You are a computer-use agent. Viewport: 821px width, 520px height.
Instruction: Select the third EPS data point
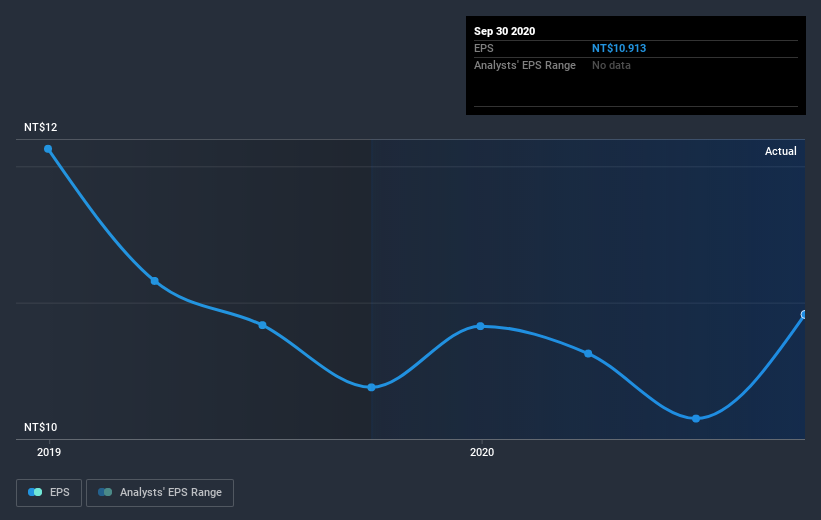tap(262, 325)
